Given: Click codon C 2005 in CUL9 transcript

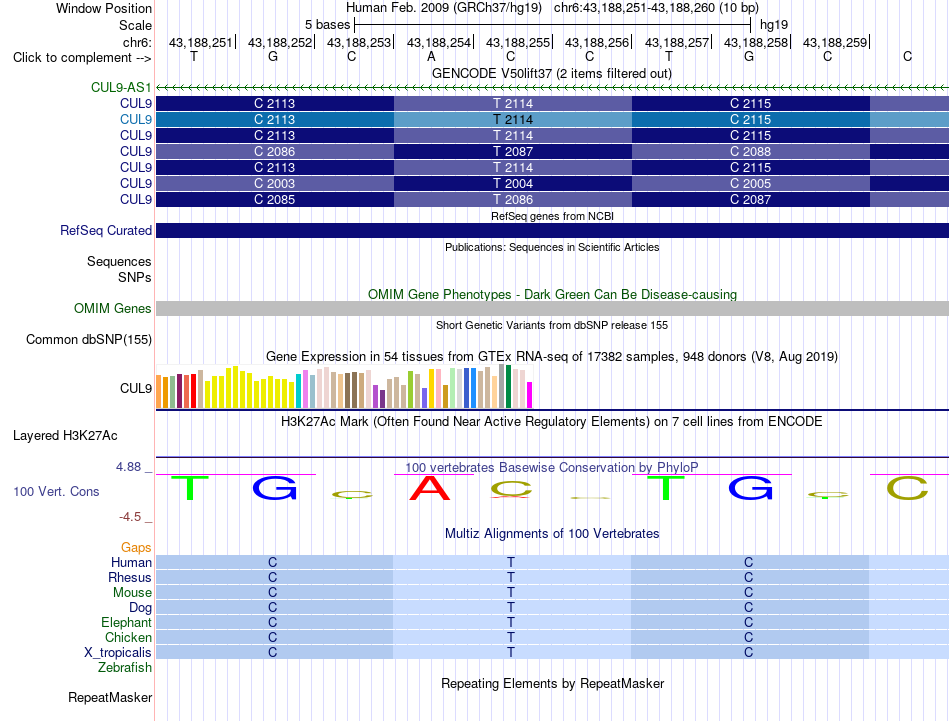Looking at the screenshot, I should pyautogui.click(x=751, y=184).
